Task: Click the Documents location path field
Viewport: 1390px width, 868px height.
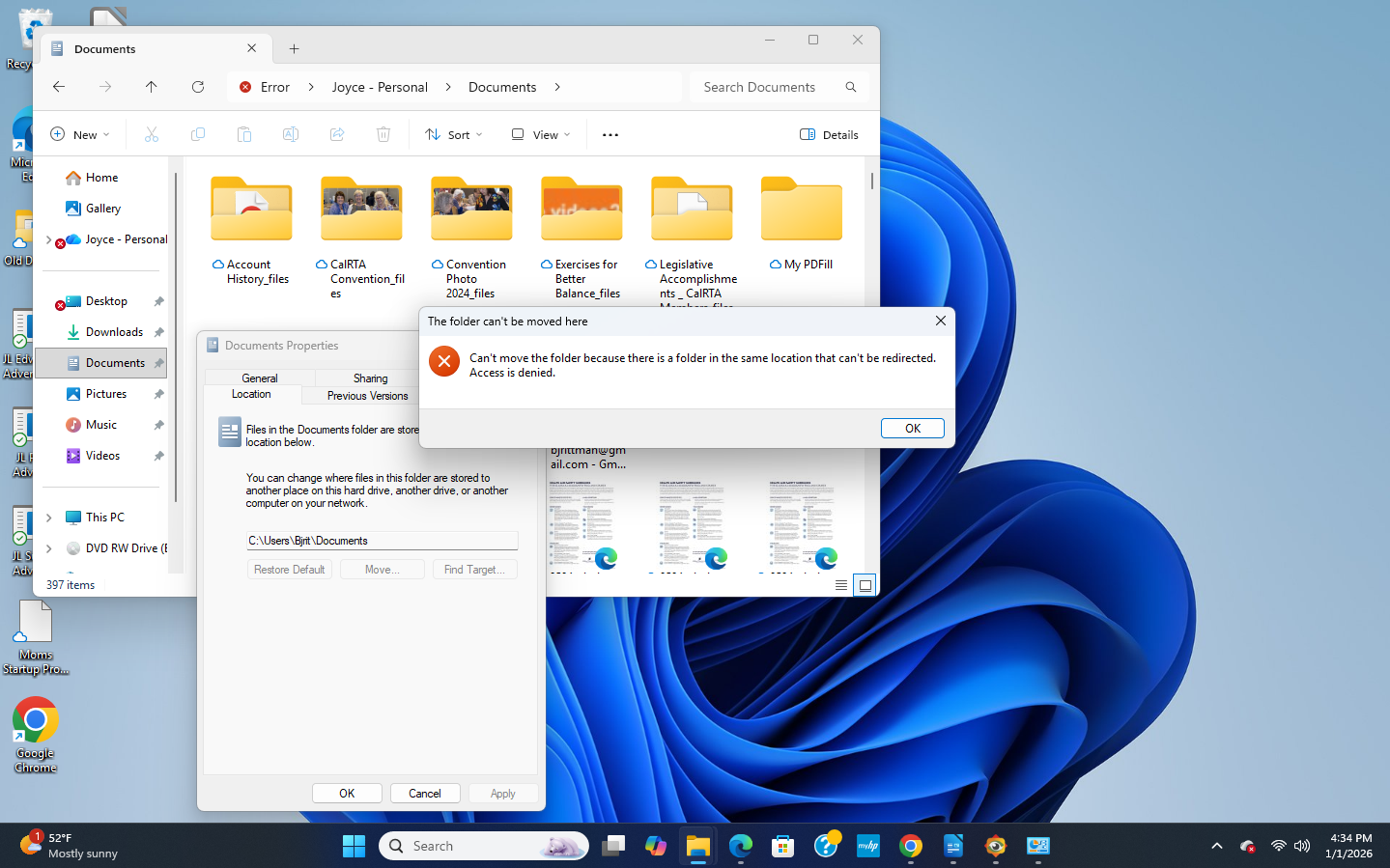Action: pos(382,541)
